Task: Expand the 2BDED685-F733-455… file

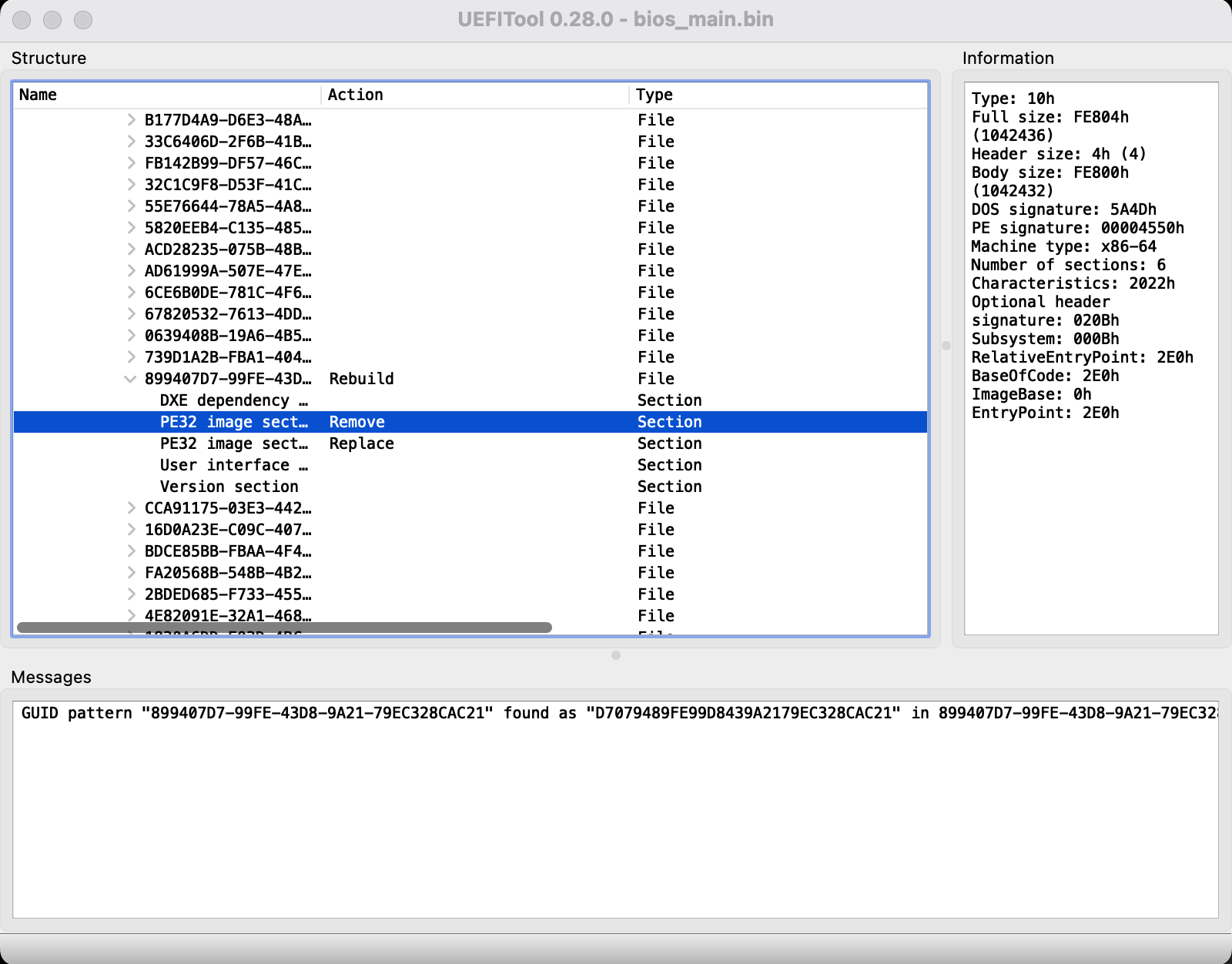Action: click(x=132, y=594)
